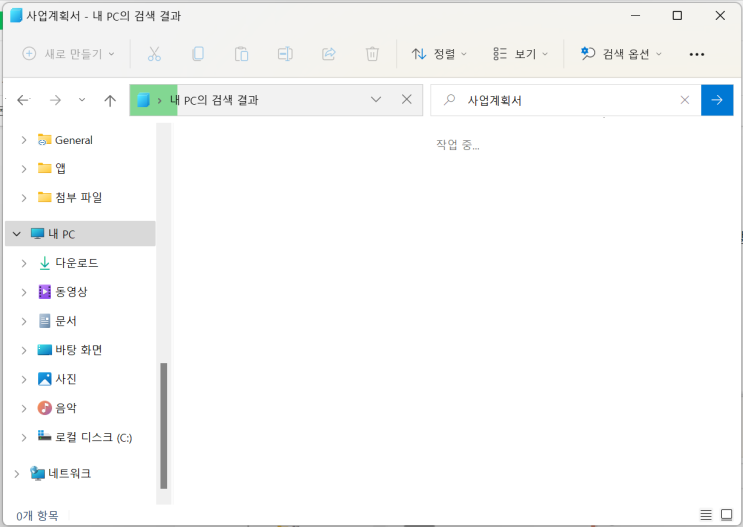Close the search results window
Viewport: 743px width, 527px height.
(720, 16)
